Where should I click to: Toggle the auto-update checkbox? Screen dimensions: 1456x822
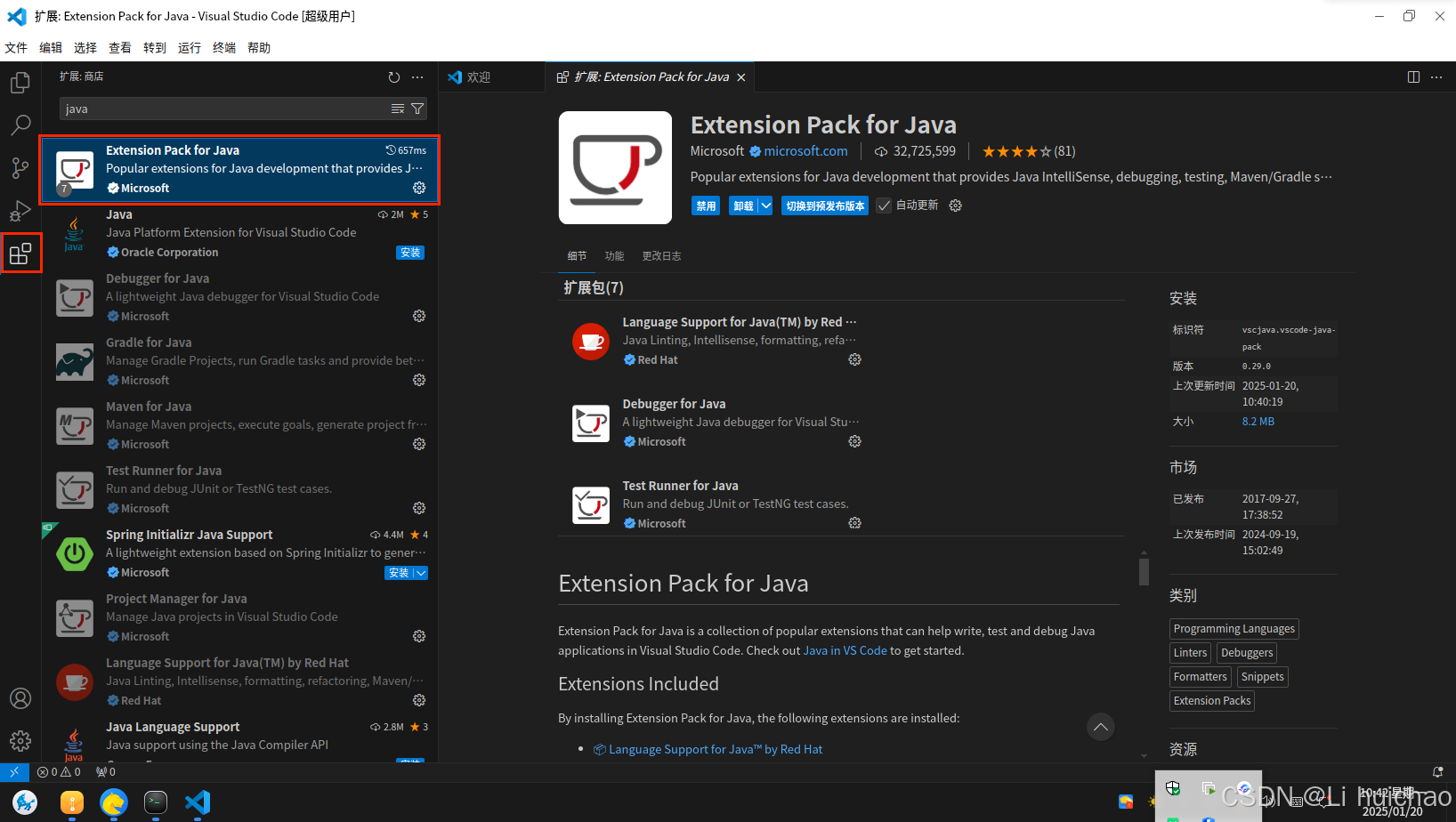point(884,205)
